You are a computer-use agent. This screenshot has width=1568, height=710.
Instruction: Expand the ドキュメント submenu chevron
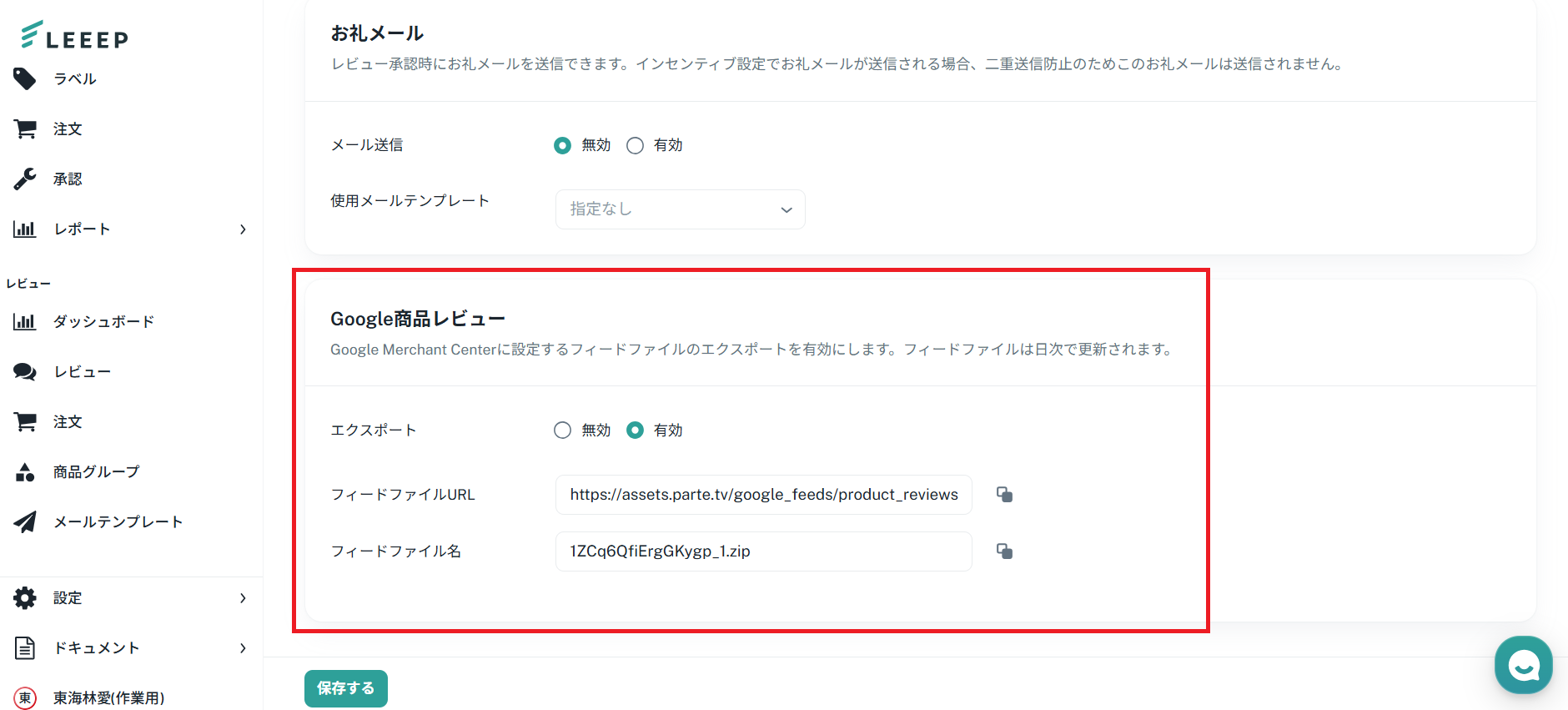(243, 648)
